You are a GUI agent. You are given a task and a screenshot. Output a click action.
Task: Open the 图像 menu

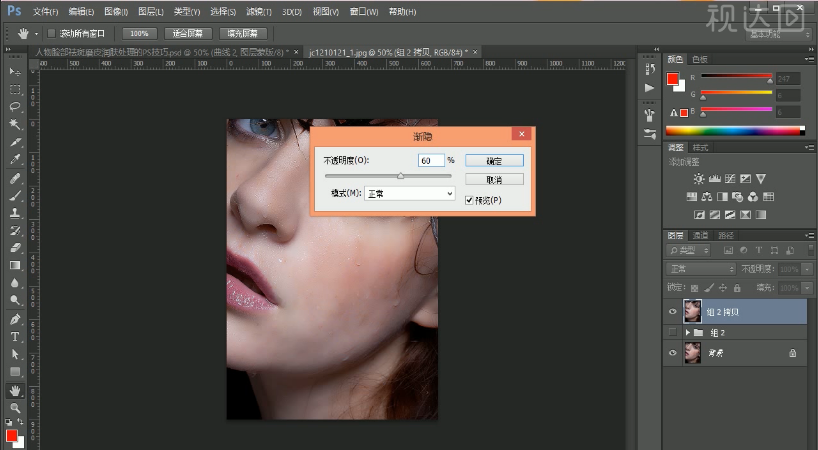pyautogui.click(x=116, y=11)
